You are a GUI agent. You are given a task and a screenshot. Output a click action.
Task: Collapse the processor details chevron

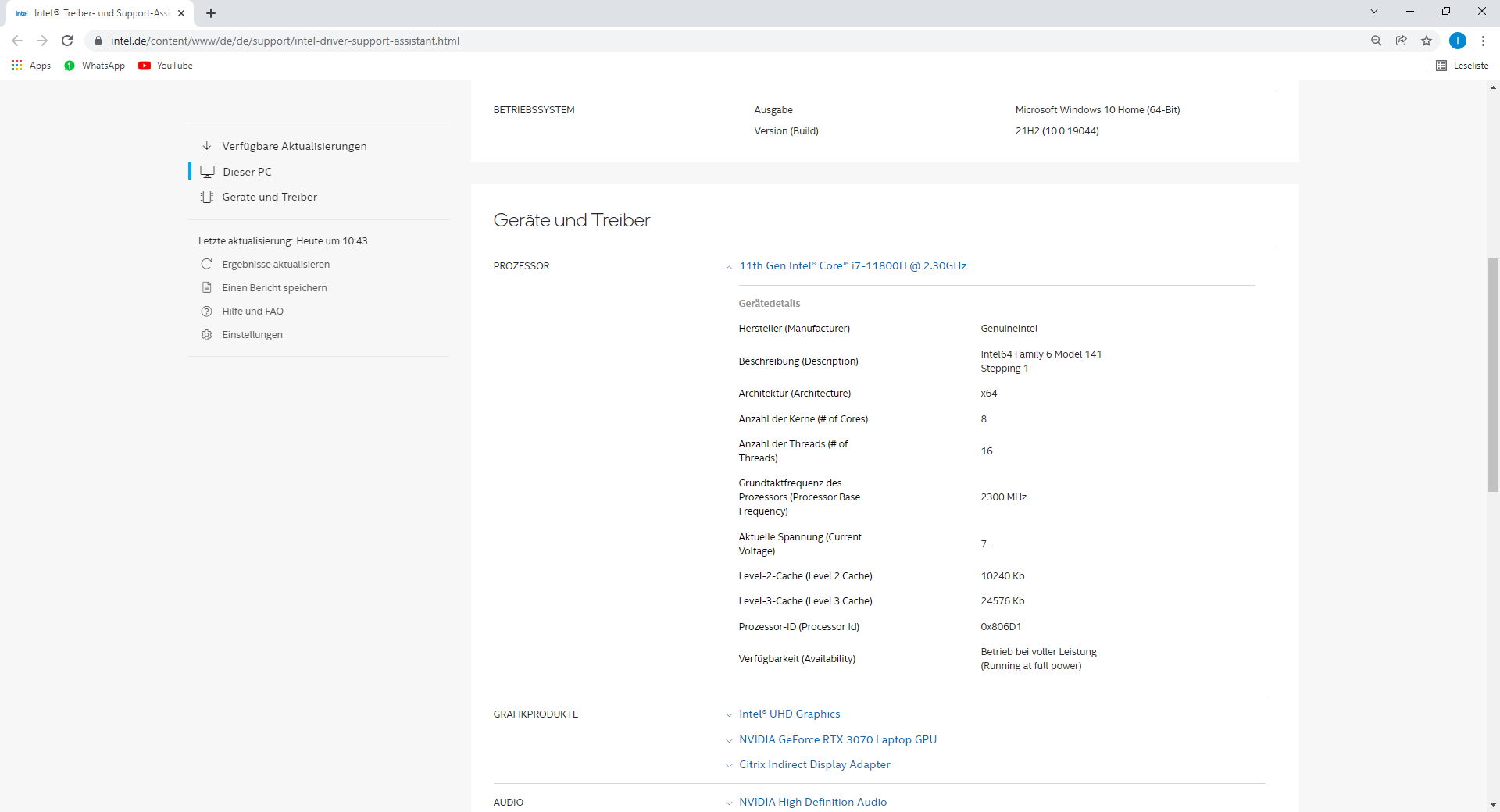[x=729, y=267]
